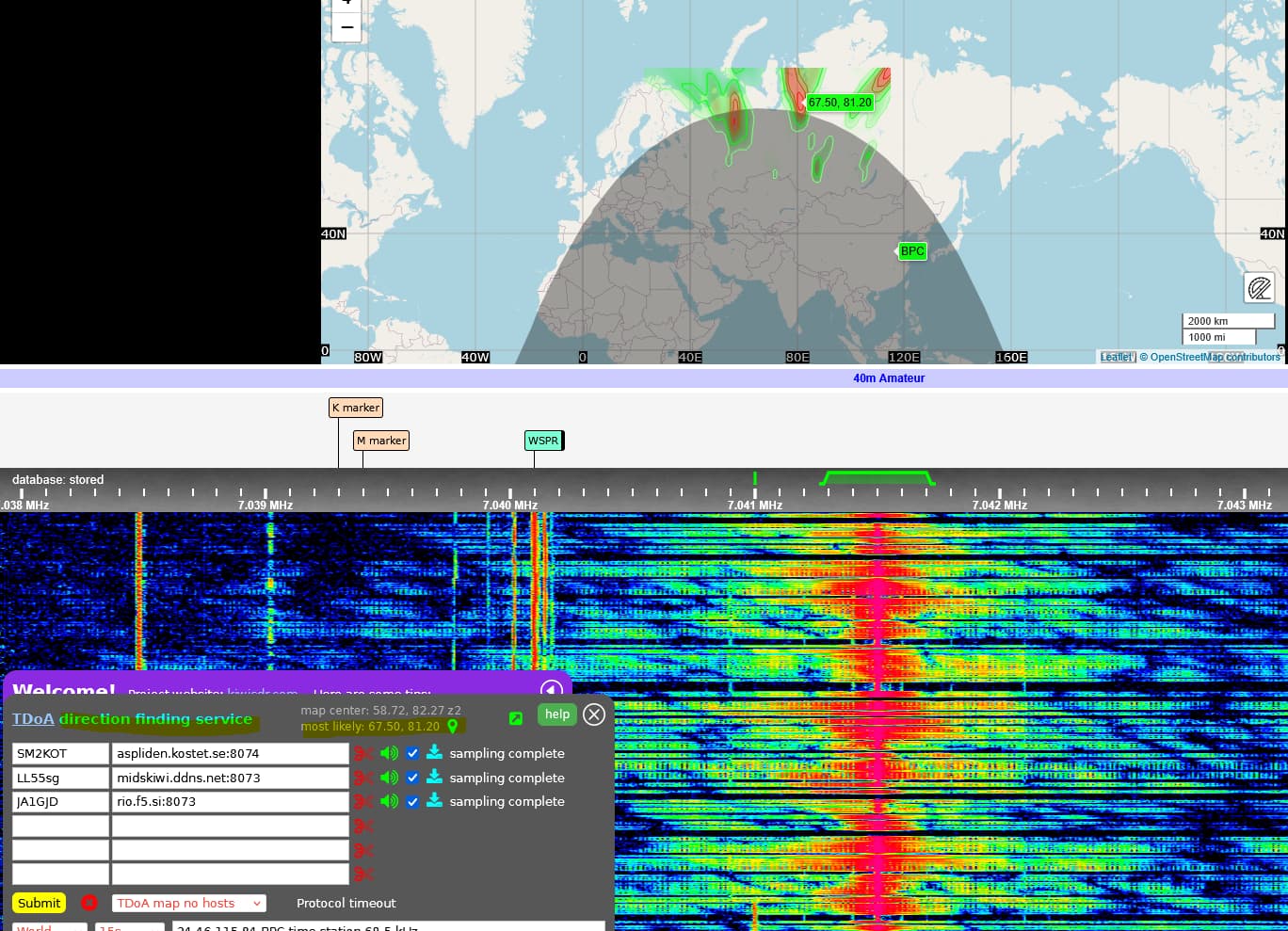Screen dimensions: 1288x931
Task: Click the SM2KOT row 'sampling complete' status
Action: point(507,753)
